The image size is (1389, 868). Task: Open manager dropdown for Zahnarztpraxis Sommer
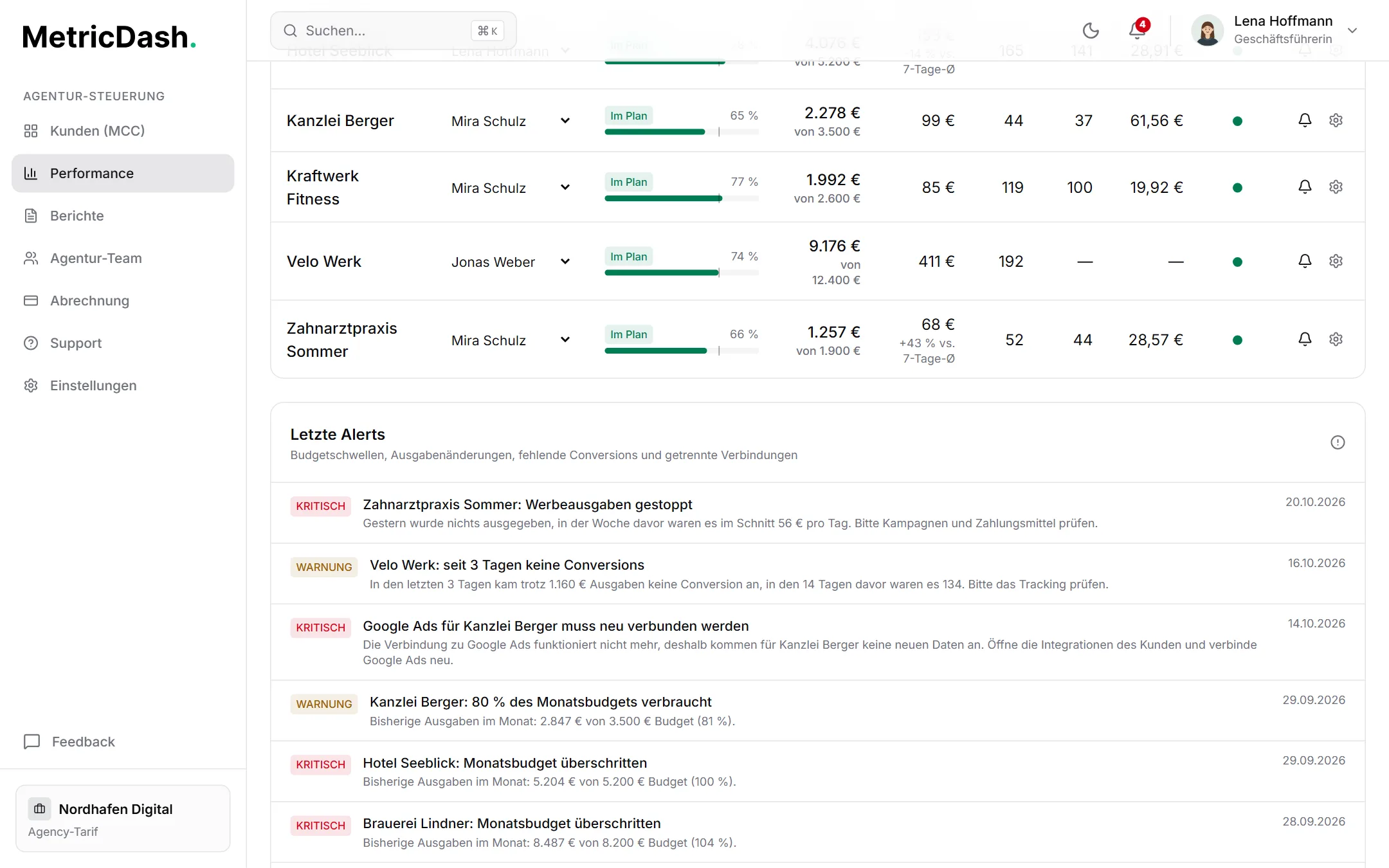511,340
